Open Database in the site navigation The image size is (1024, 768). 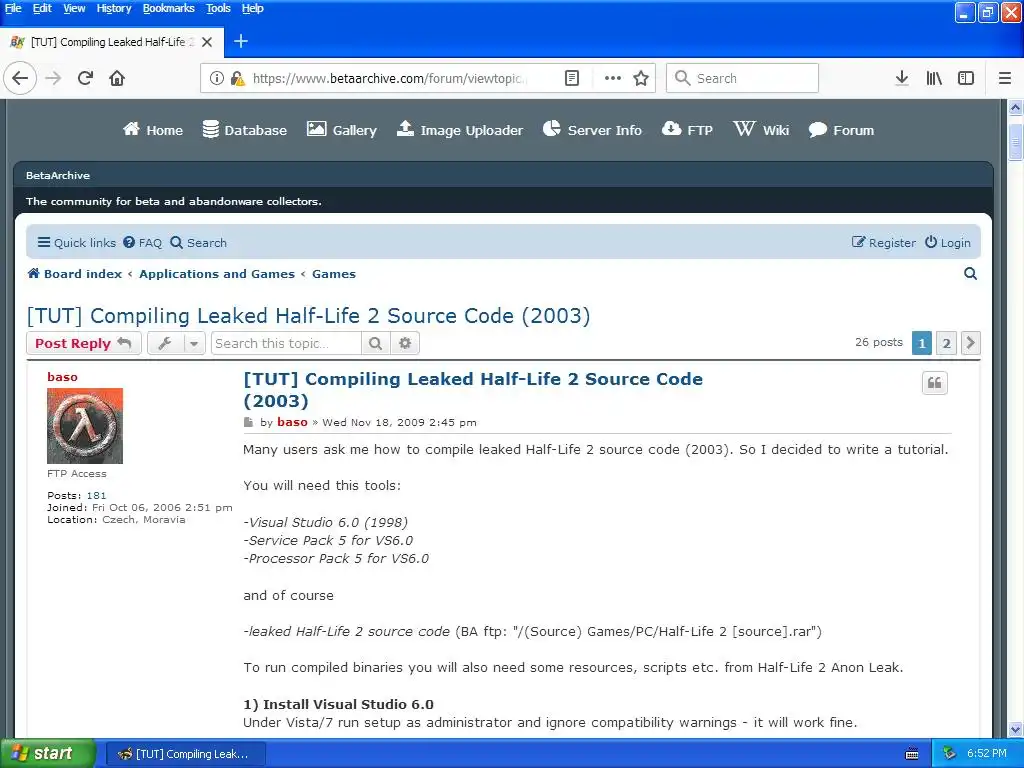point(244,130)
